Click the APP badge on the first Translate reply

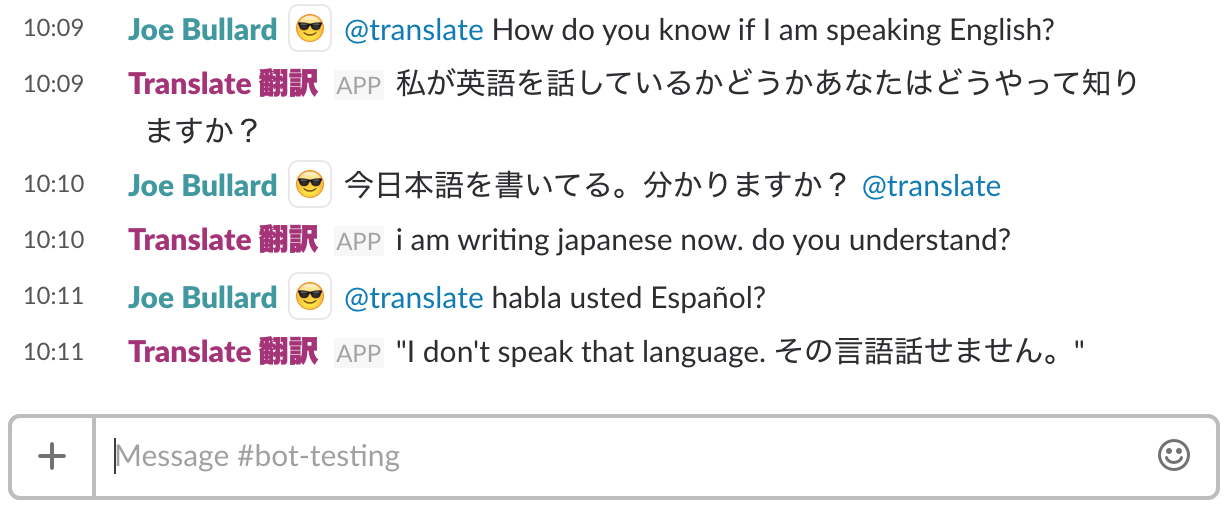359,85
